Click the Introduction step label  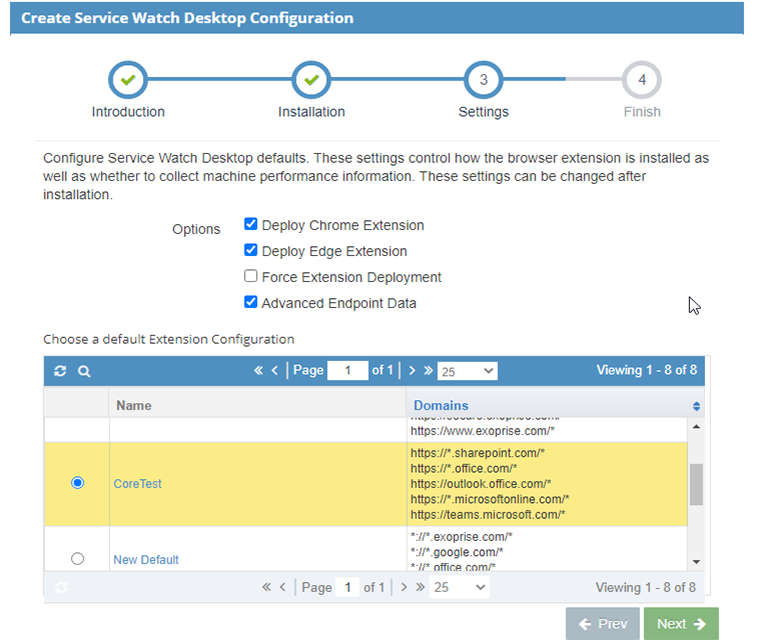click(x=128, y=112)
